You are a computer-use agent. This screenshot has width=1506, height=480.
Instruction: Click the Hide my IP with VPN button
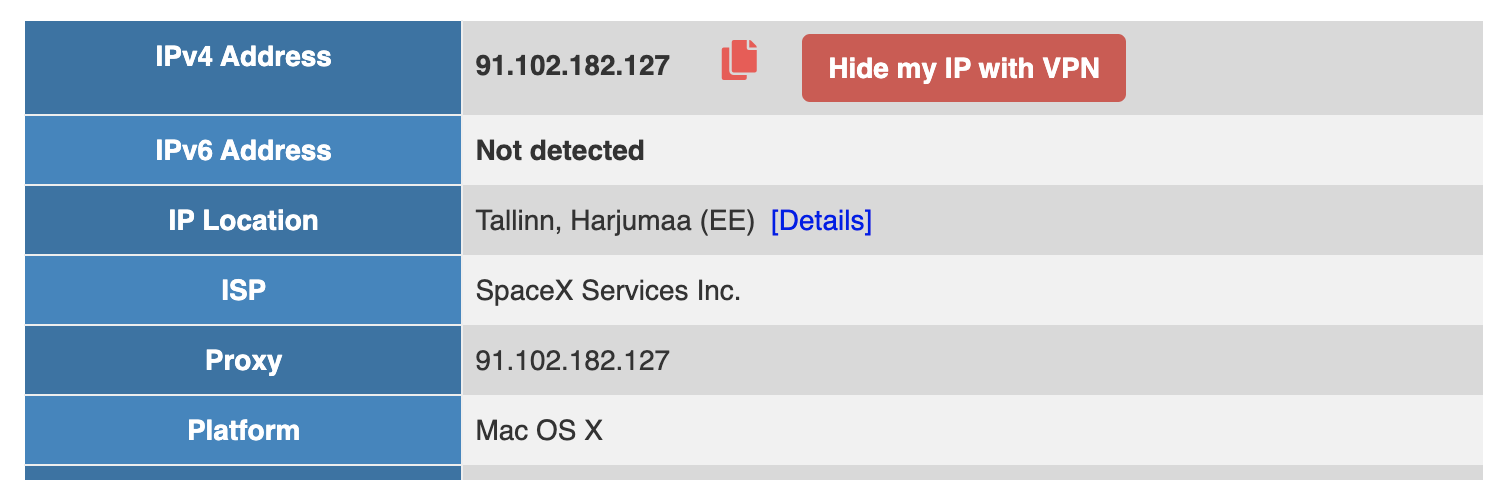(x=963, y=68)
